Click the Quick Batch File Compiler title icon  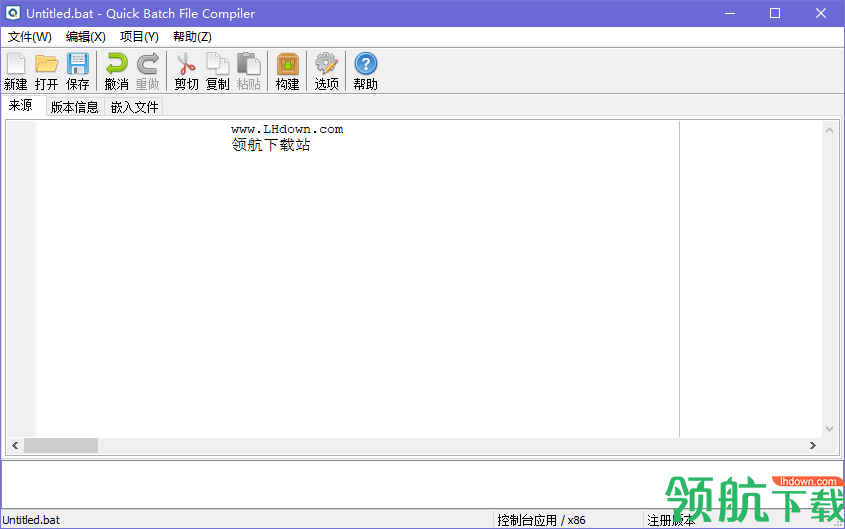click(x=12, y=13)
